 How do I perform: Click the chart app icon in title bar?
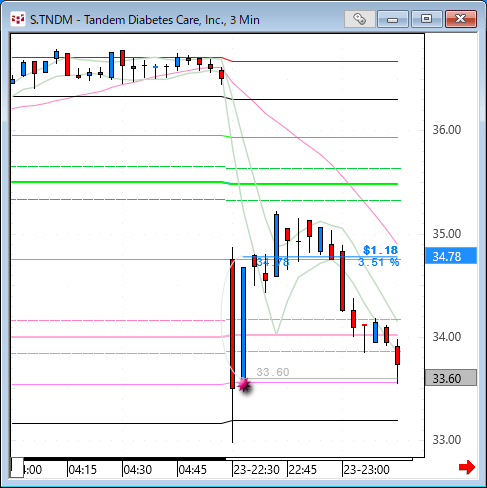tap(18, 19)
